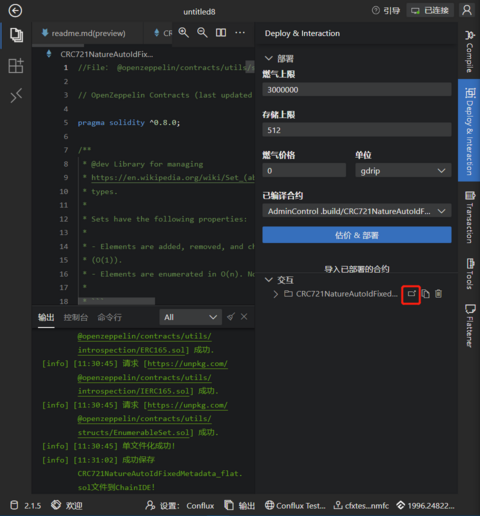The height and width of the screenshot is (516, 480).
Task: Click the 存储上限 storage limit field
Action: (357, 130)
